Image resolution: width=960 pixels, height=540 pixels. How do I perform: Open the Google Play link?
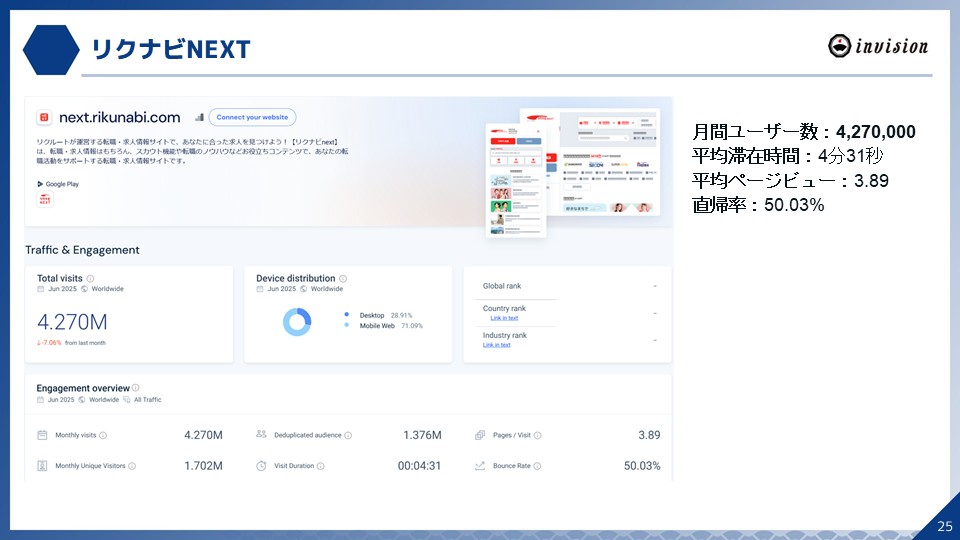click(58, 184)
